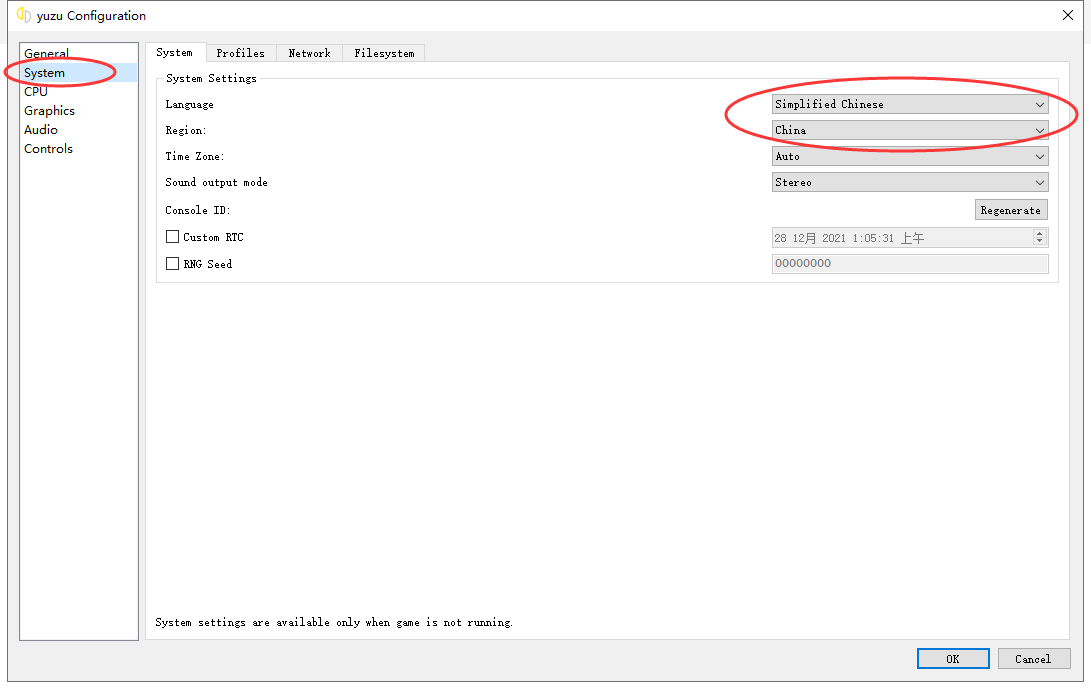Click the RNG Seed input field

pos(910,264)
